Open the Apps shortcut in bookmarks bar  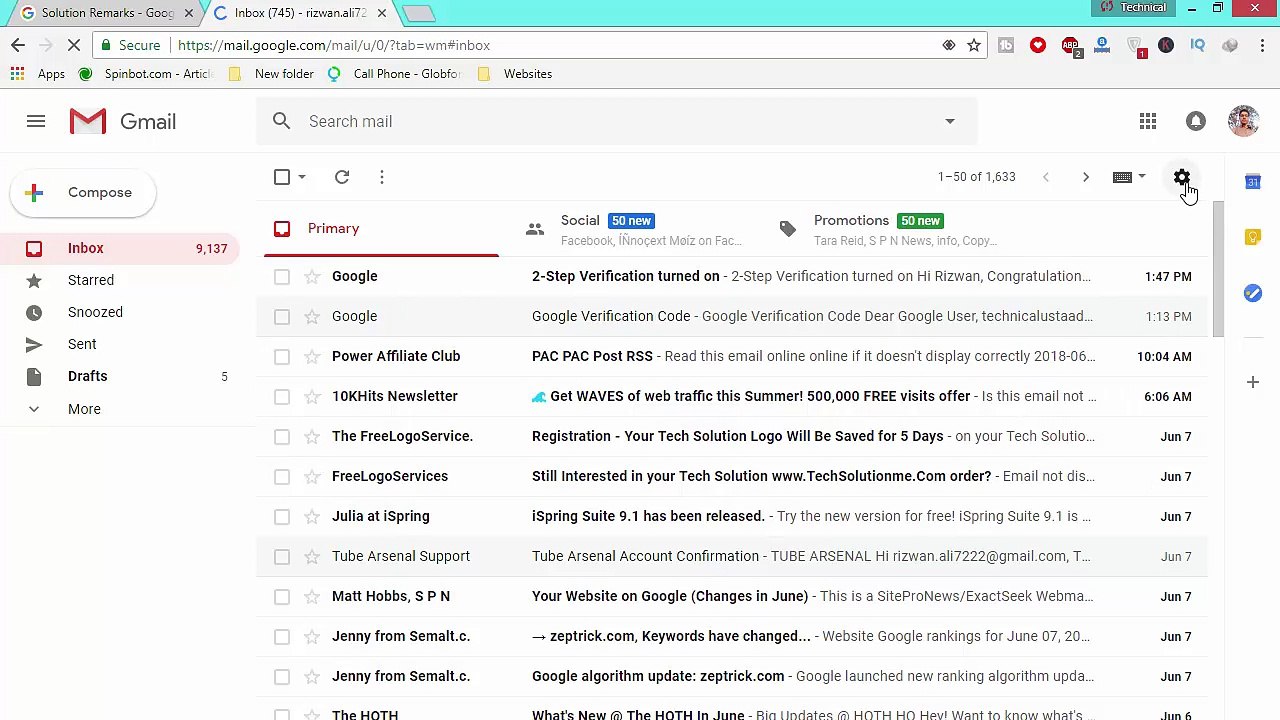(x=38, y=74)
